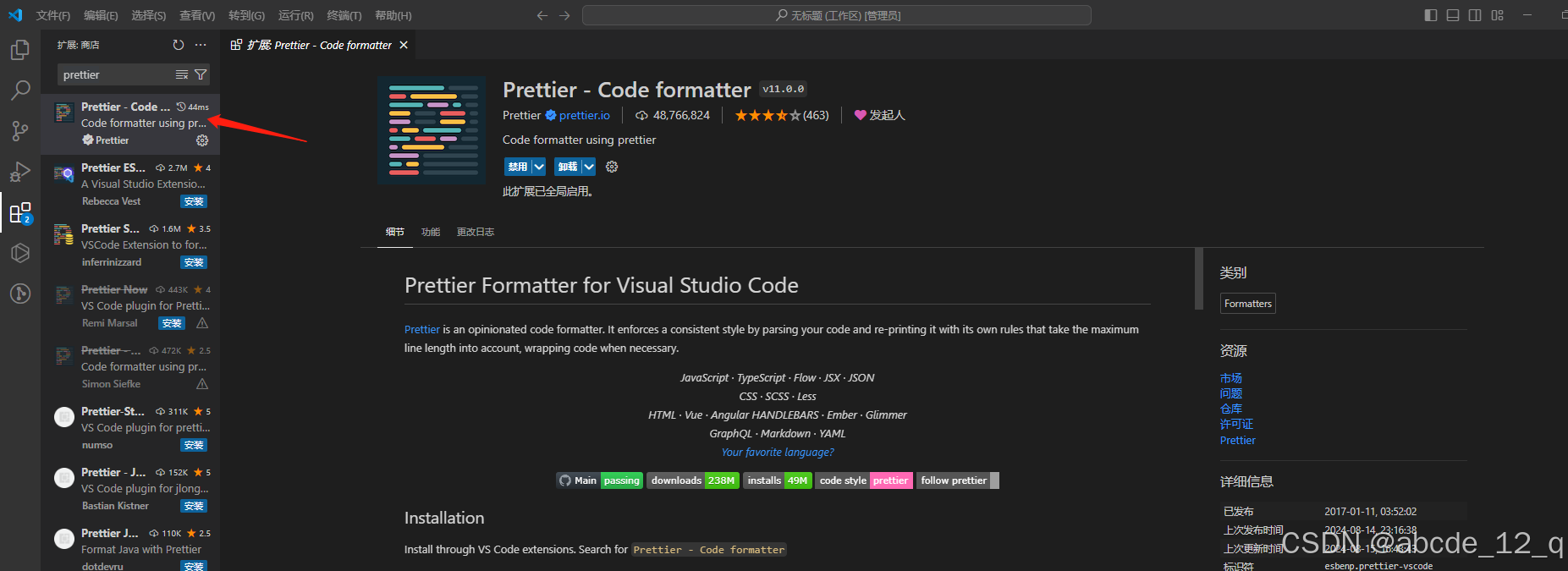The width and height of the screenshot is (1568, 571).
Task: Open the 市场 marketplace resource link
Action: click(x=1231, y=378)
